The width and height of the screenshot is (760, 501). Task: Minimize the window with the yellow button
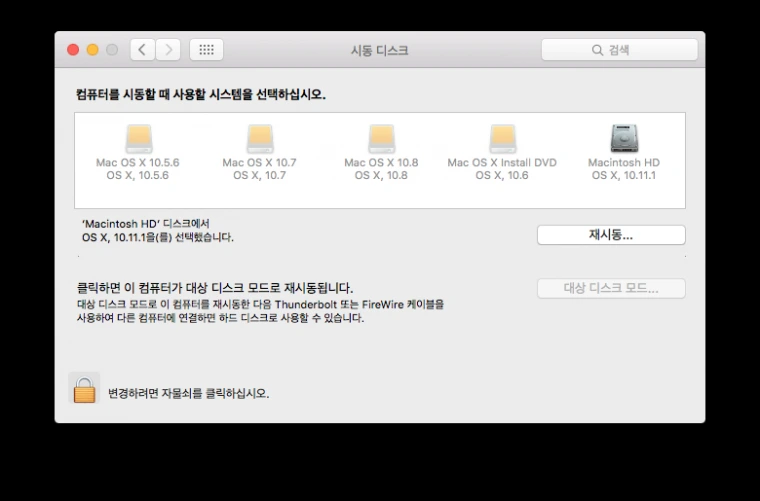(93, 50)
